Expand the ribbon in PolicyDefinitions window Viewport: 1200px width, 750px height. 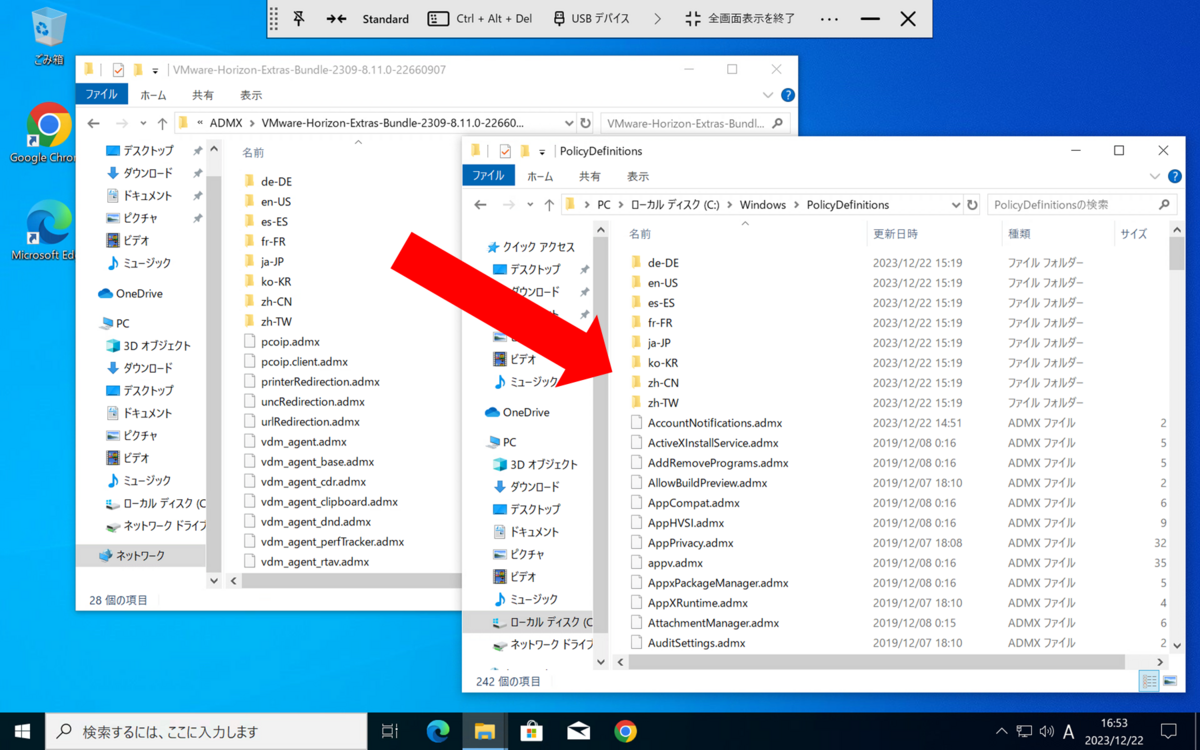coord(1155,176)
